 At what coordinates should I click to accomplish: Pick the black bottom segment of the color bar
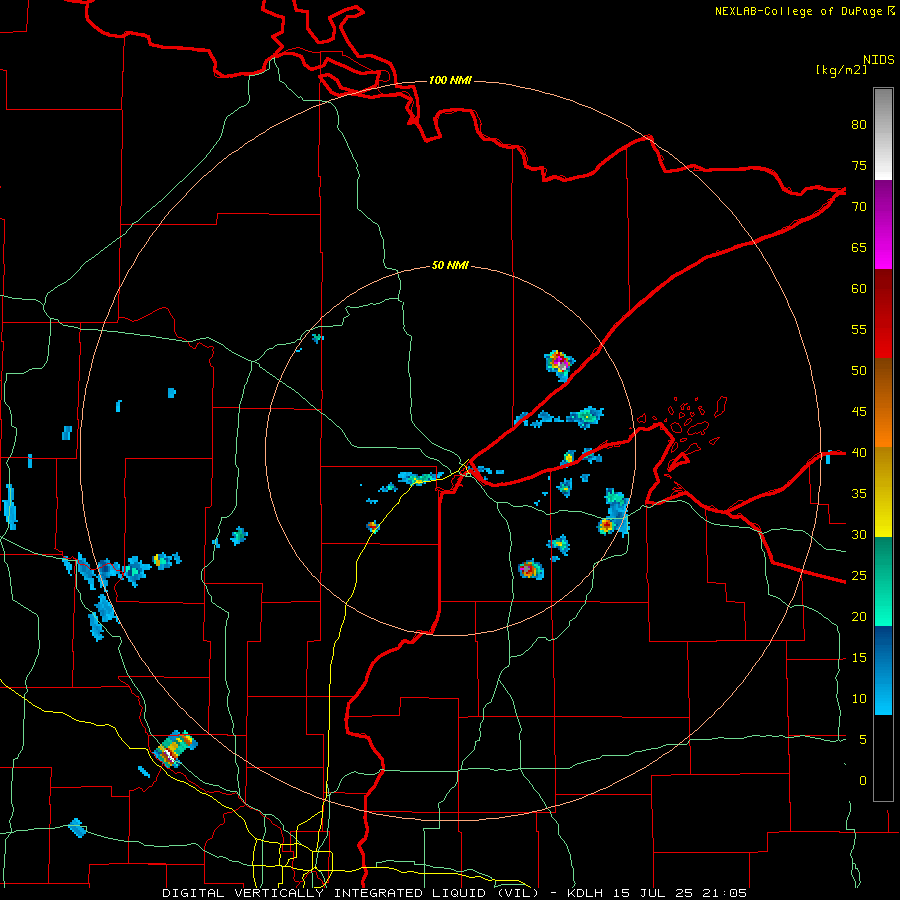[x=883, y=757]
